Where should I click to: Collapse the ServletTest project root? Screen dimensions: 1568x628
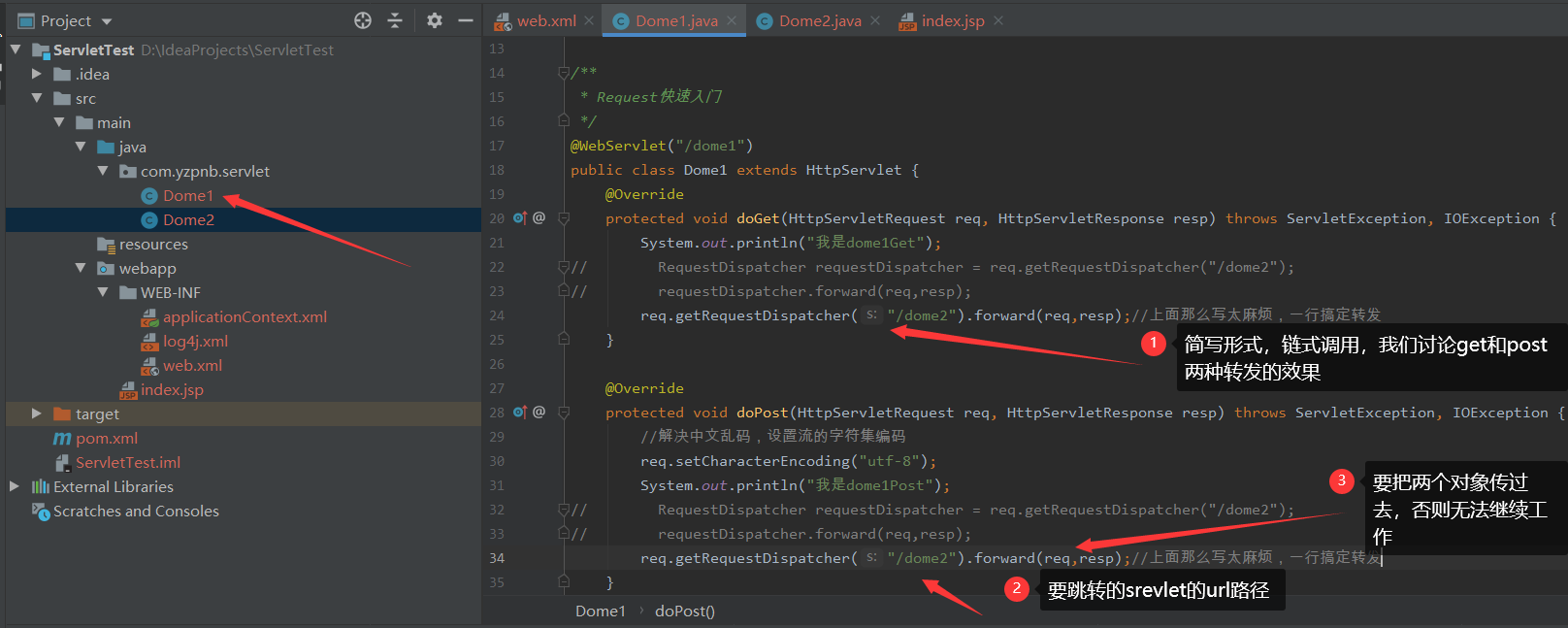(x=15, y=49)
